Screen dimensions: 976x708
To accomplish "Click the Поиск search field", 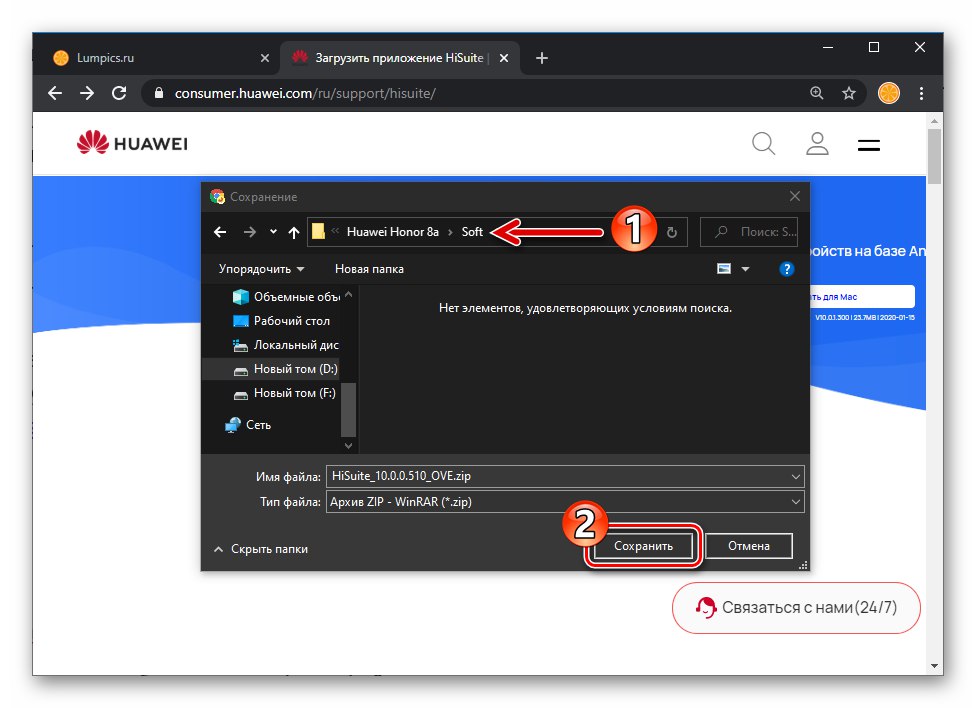I will tap(749, 232).
